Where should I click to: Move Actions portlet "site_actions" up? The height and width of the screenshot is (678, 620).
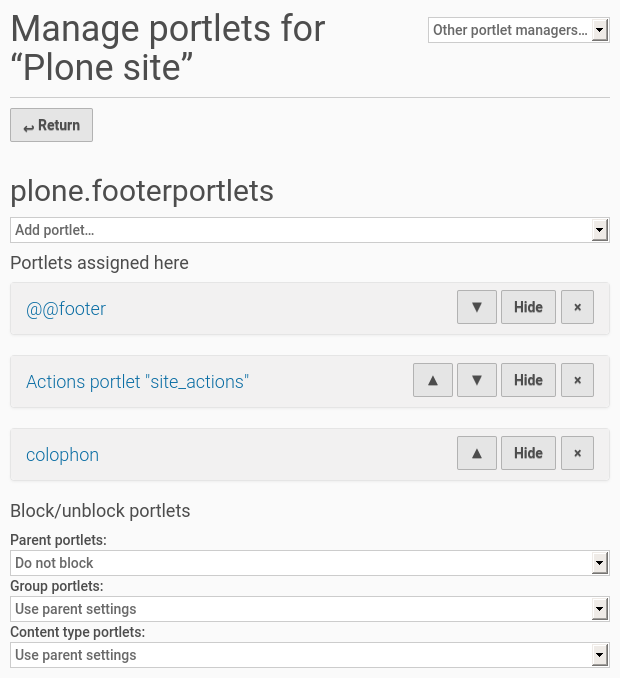[433, 380]
